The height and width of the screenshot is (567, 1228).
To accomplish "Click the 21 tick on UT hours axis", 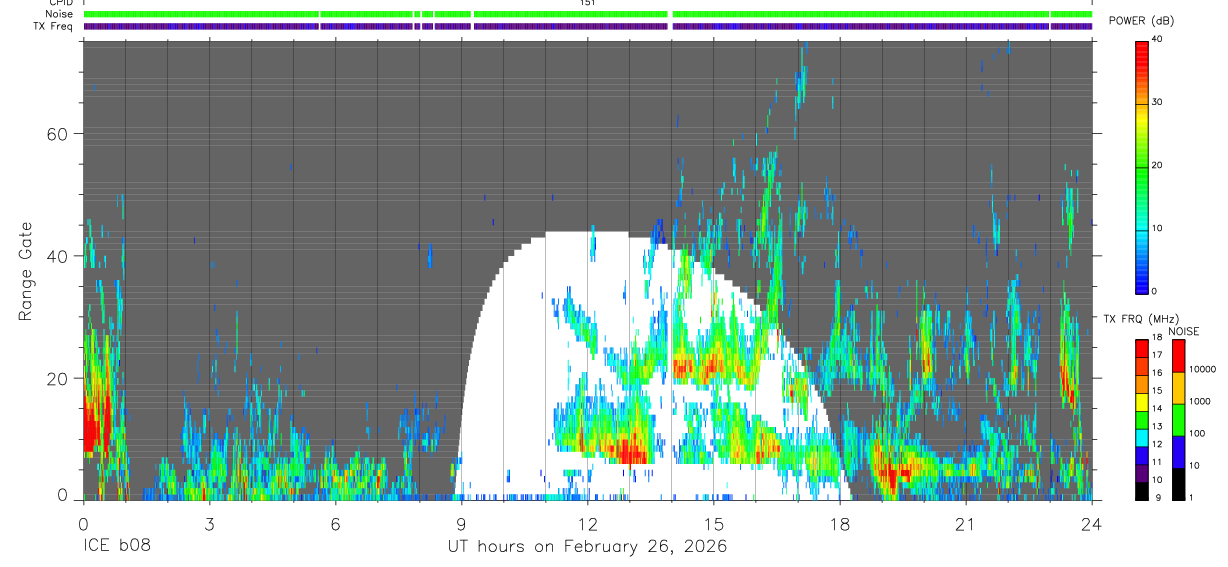I will (966, 524).
